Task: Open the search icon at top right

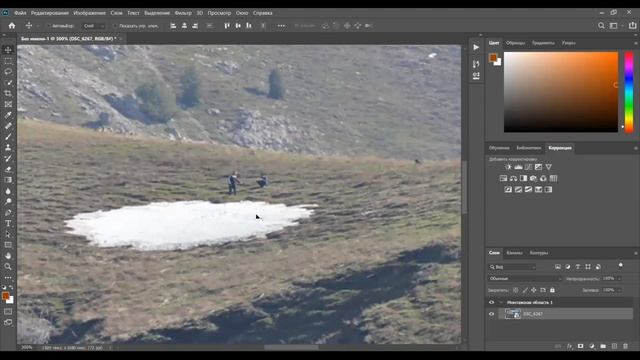Action: [601, 26]
